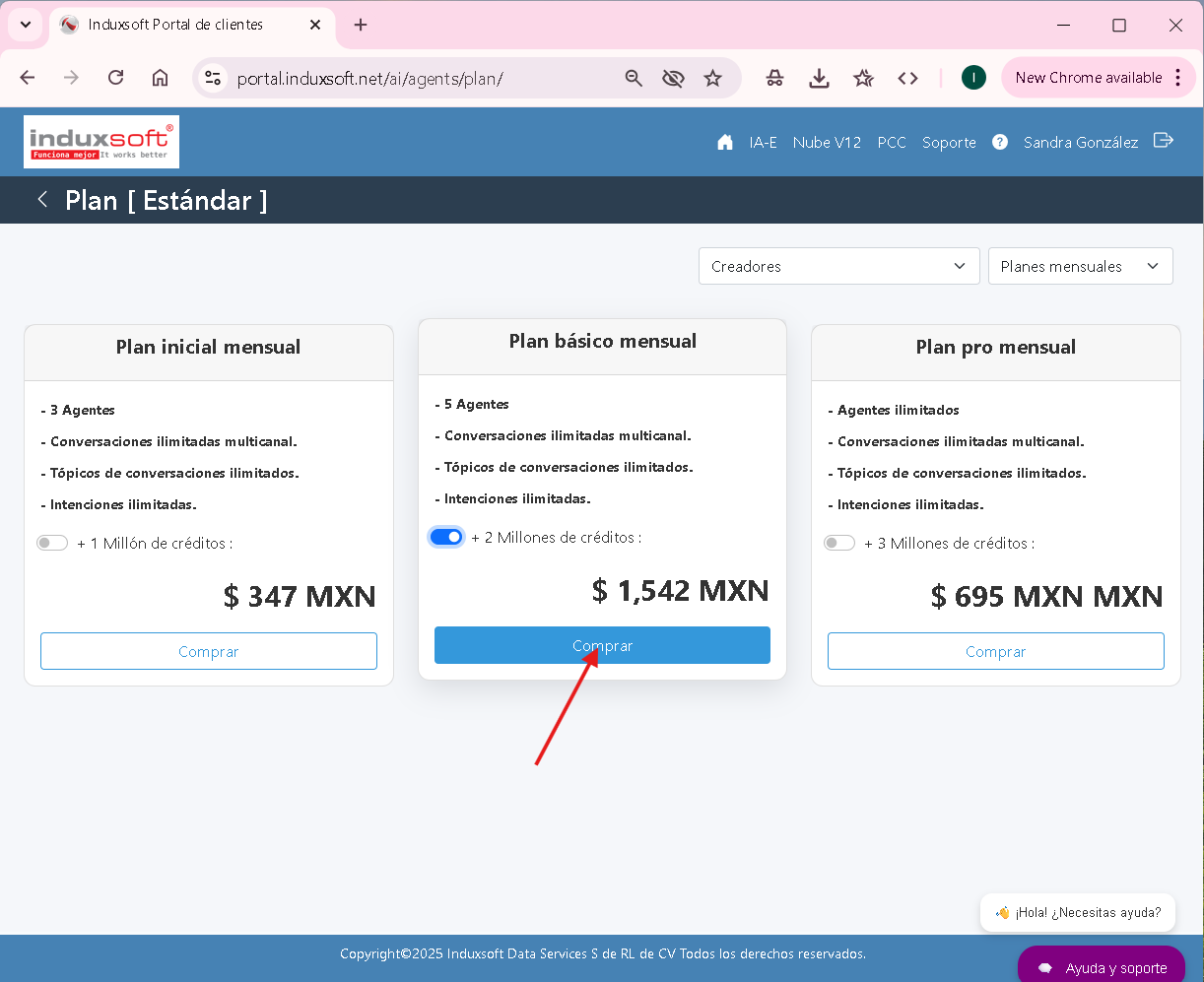
Task: Buy the Plan pro mensual
Action: (x=995, y=651)
